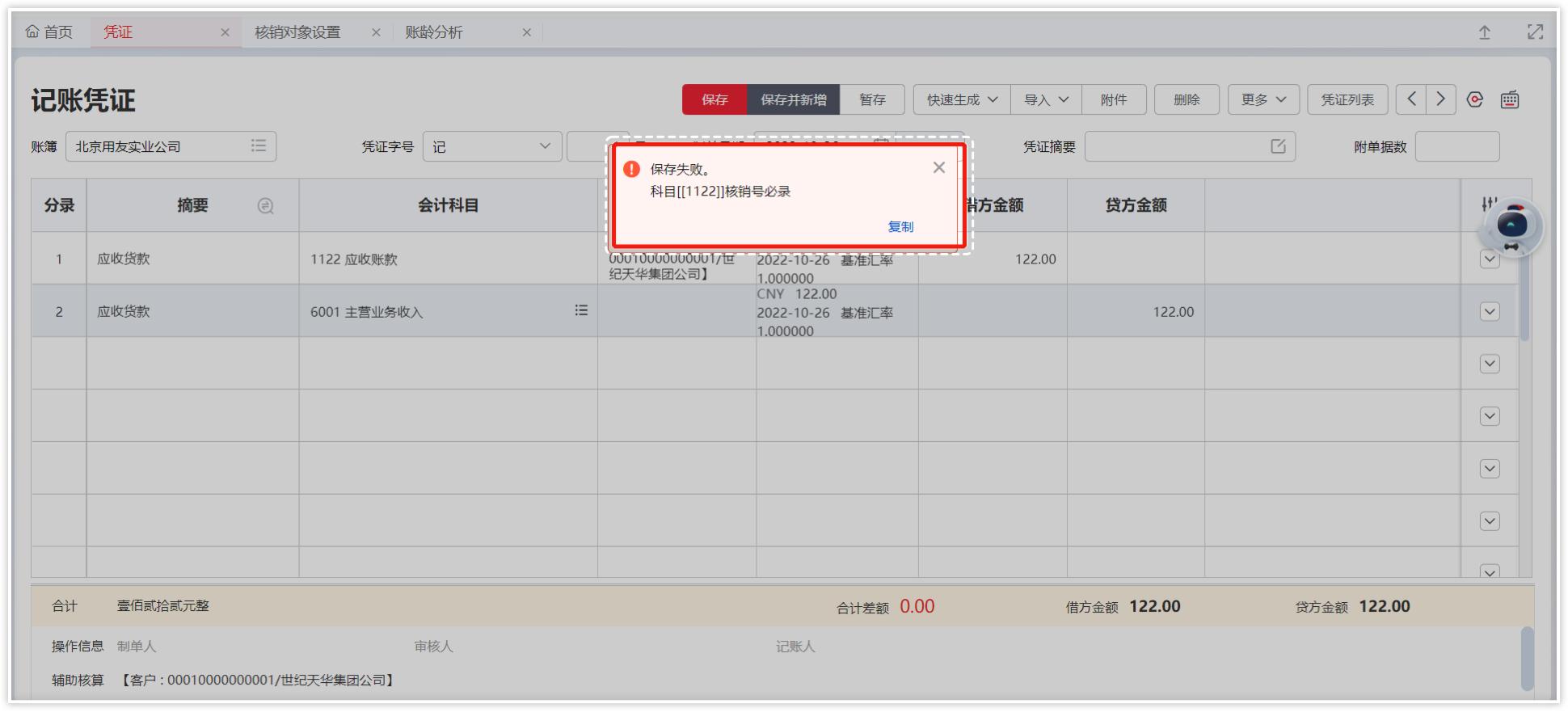Click the 摘要 column swap icon
The width and height of the screenshot is (1568, 712).
pyautogui.click(x=265, y=206)
